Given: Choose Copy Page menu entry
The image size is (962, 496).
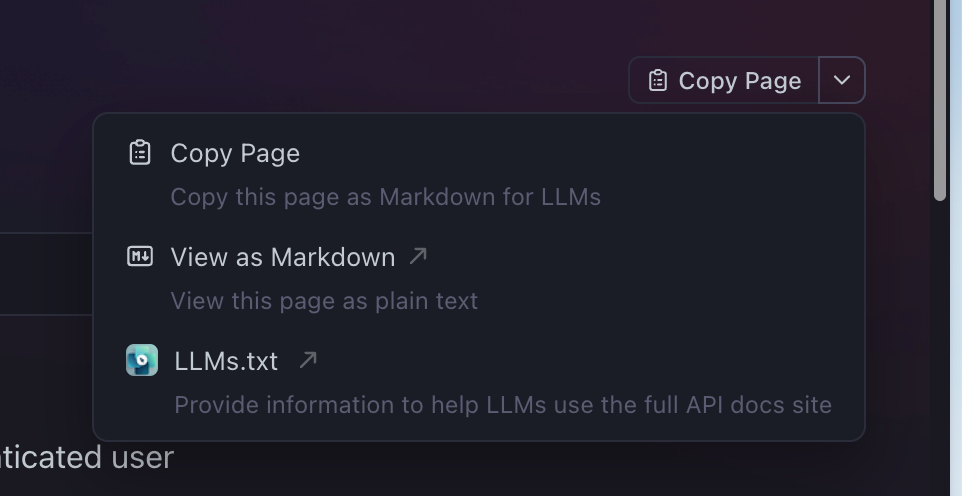Looking at the screenshot, I should (x=235, y=153).
